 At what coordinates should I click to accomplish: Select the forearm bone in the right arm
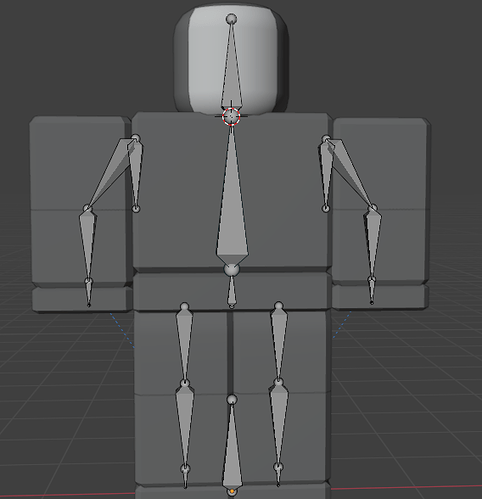373,244
